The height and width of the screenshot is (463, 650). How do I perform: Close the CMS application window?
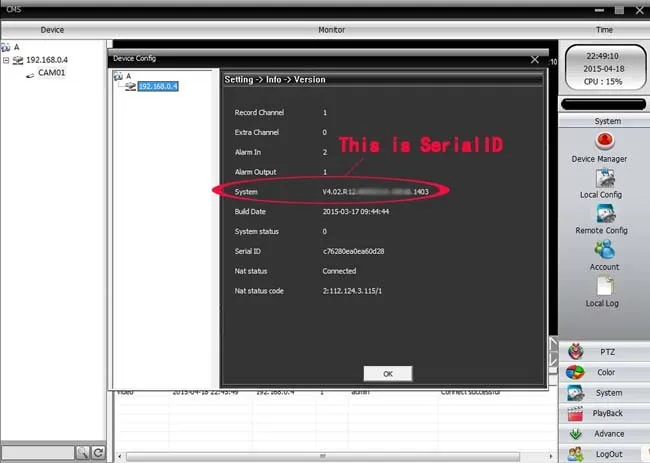(640, 10)
